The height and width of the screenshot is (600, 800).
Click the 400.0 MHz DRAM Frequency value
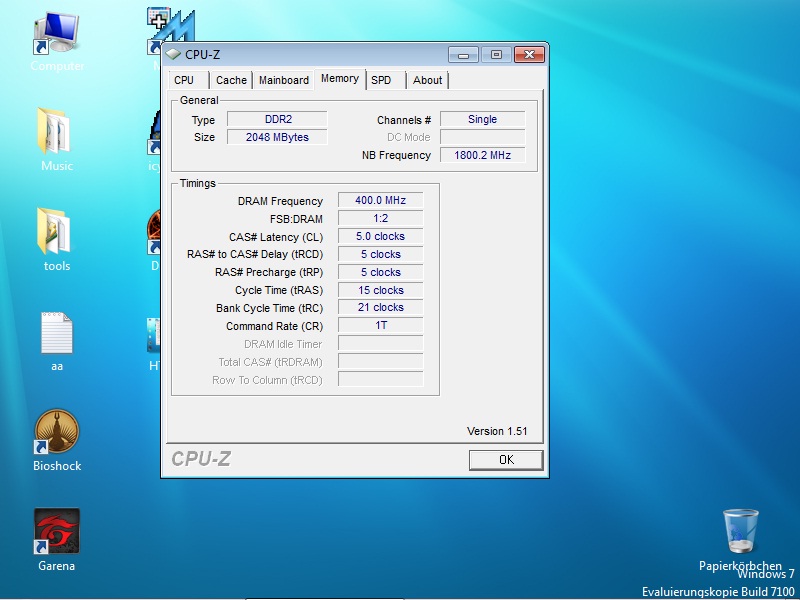(x=381, y=200)
